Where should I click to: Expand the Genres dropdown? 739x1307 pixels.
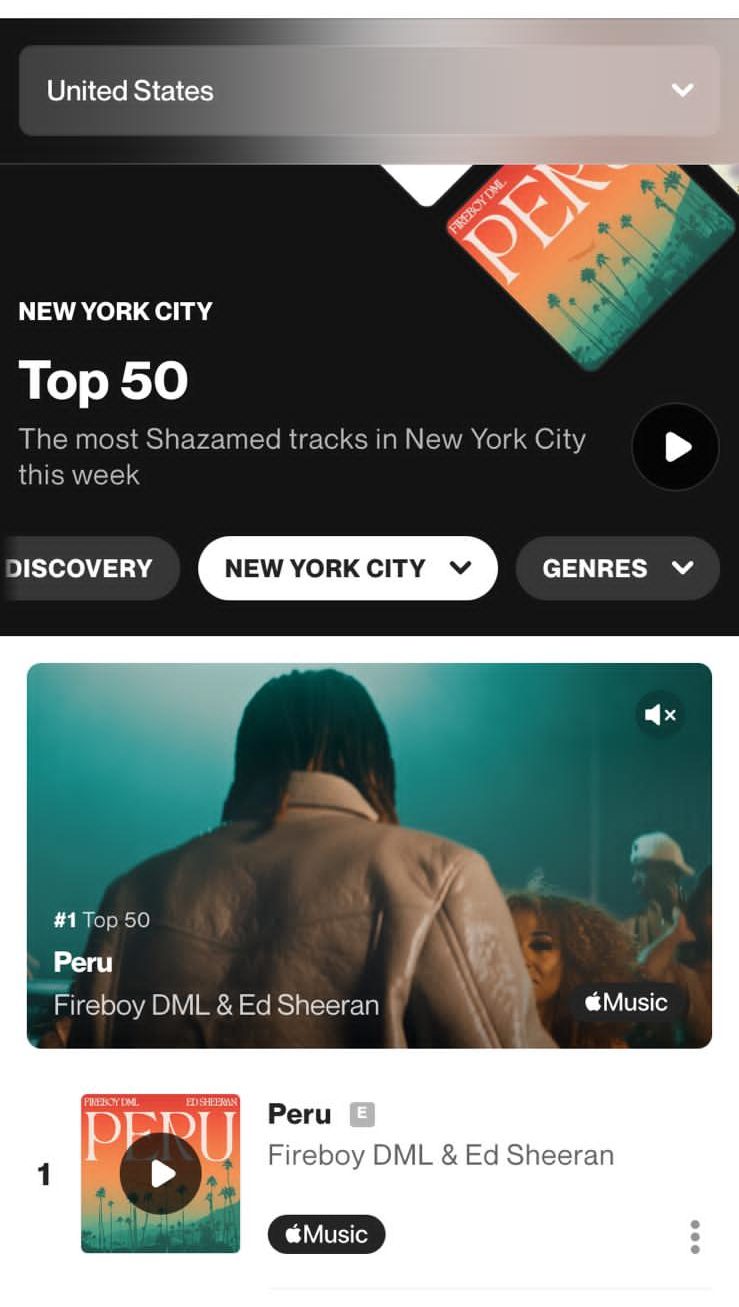pos(617,568)
